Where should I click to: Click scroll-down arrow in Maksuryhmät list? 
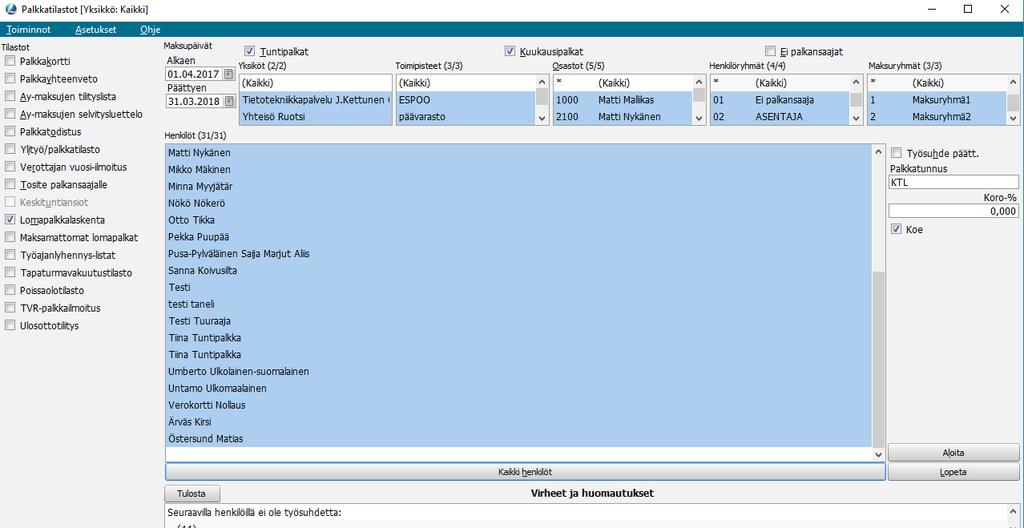(x=1014, y=118)
